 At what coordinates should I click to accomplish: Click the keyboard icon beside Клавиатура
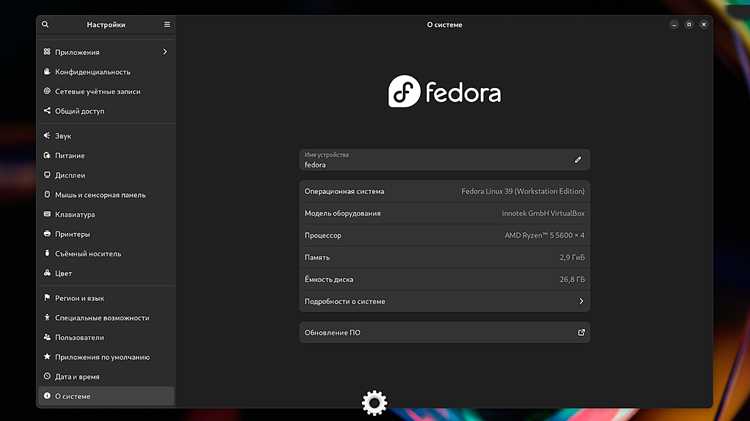click(x=47, y=214)
